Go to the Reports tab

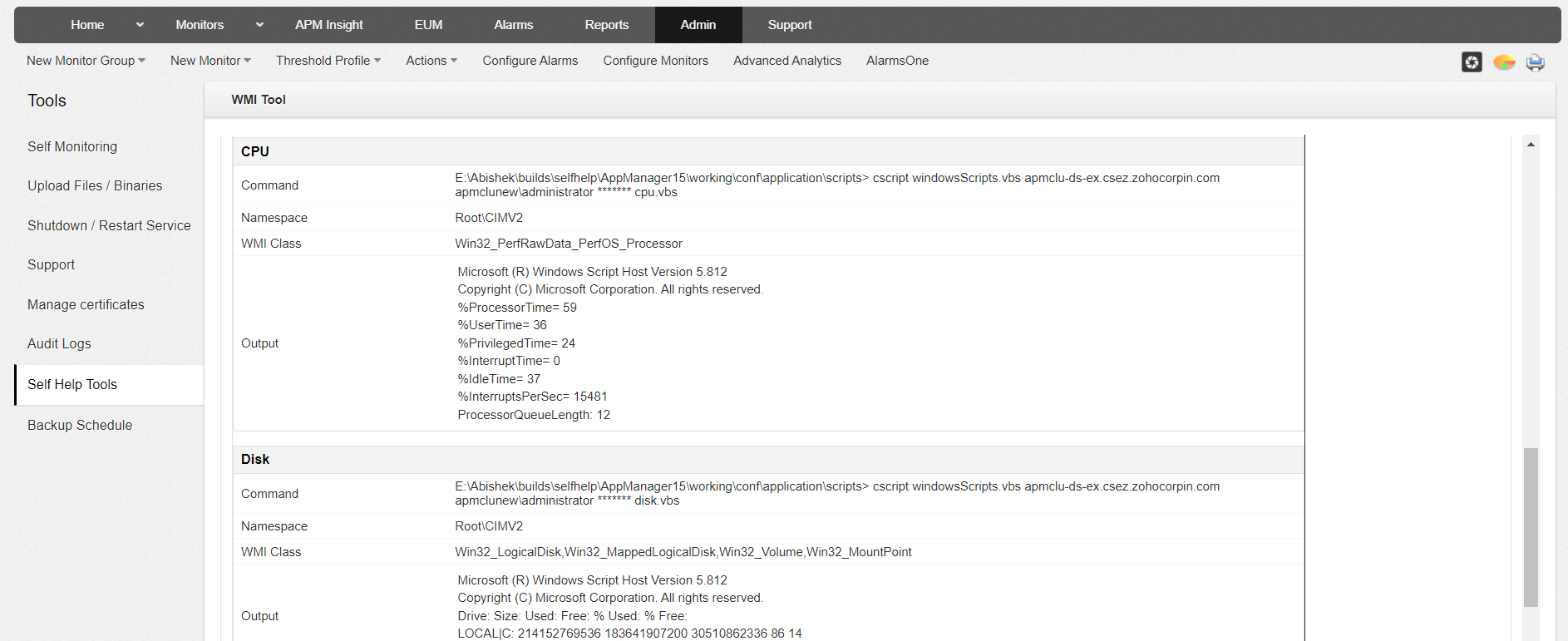coord(606,25)
